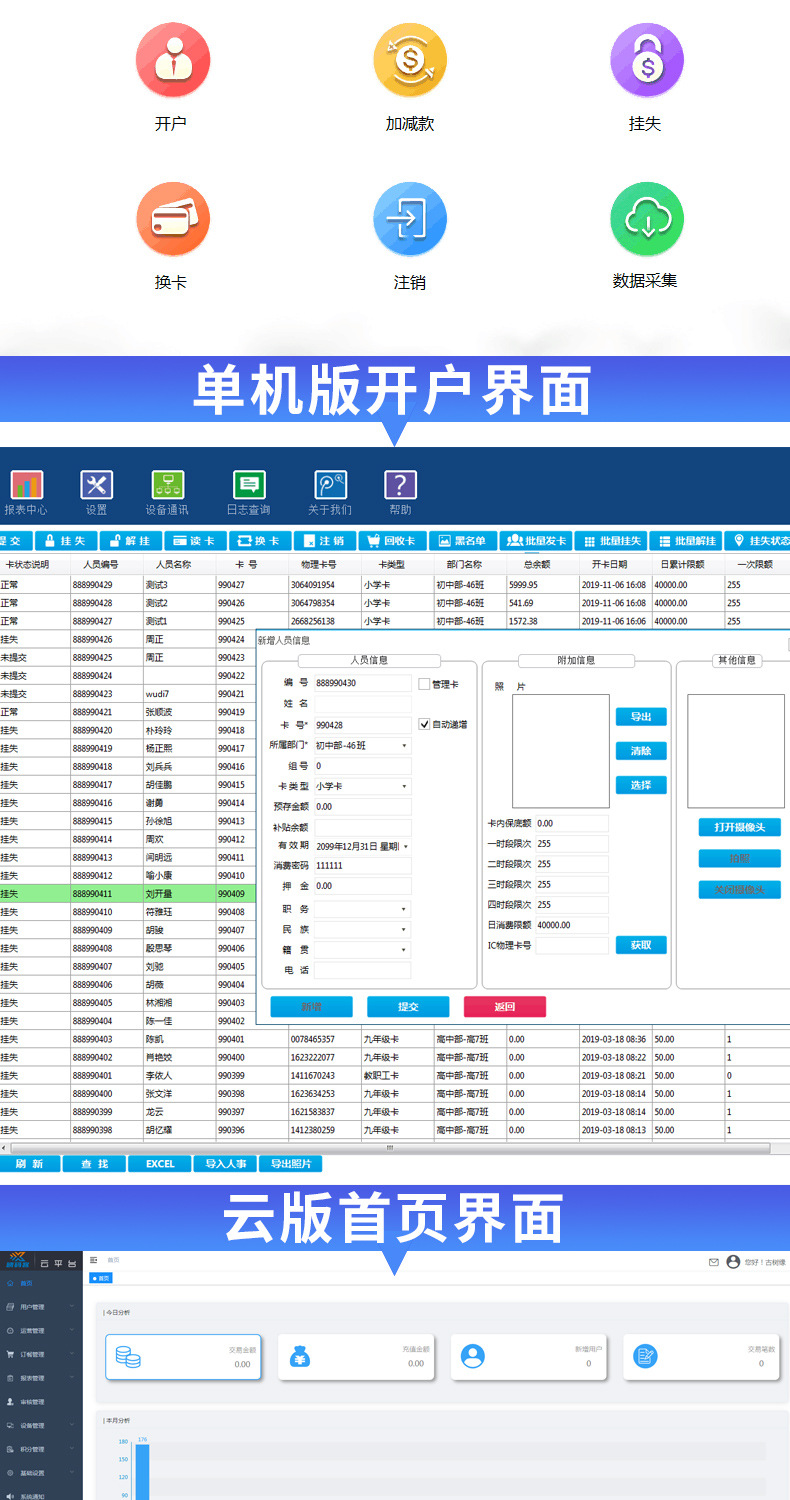The height and width of the screenshot is (1500, 790).
Task: Click the 新增 button in dialog
Action: [311, 1007]
